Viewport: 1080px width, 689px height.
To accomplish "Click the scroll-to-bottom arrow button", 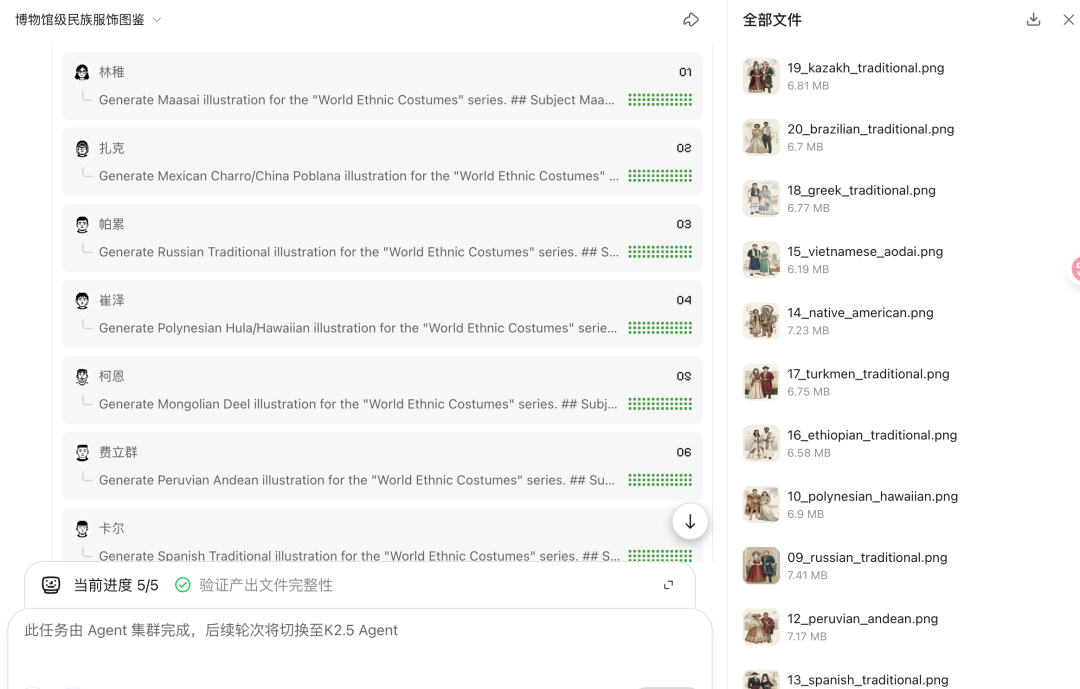I will (690, 522).
